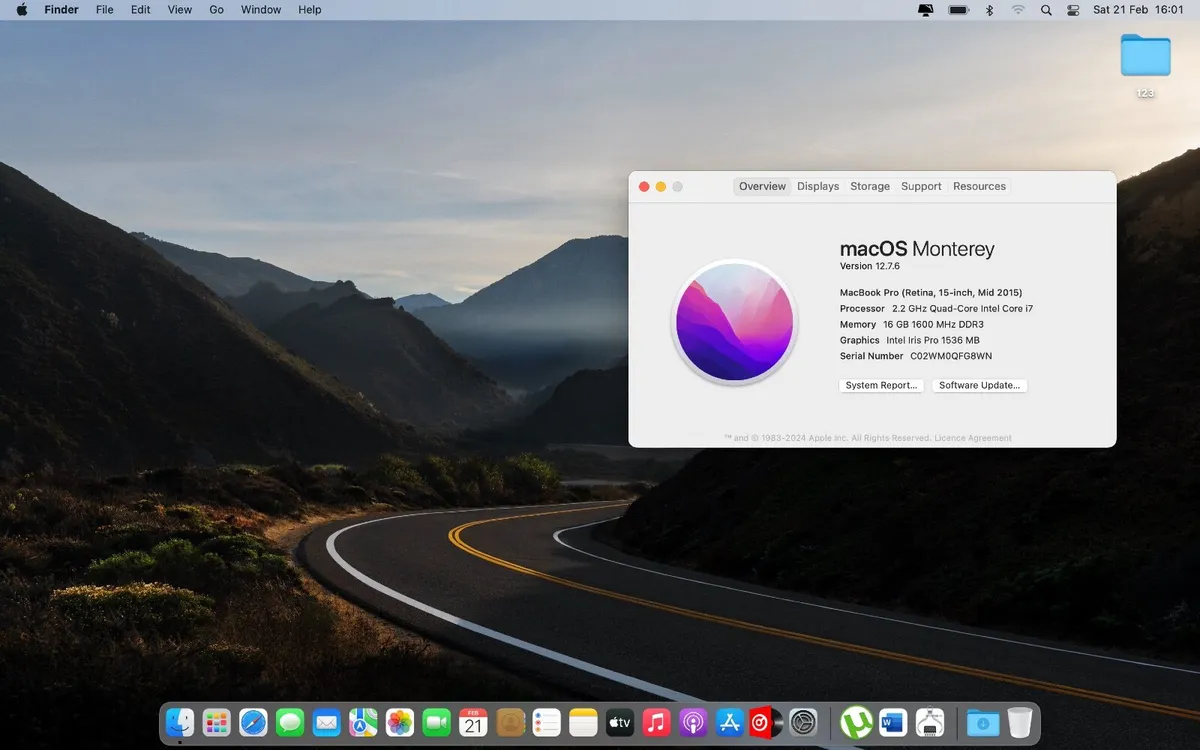Open the Go menu
This screenshot has height=750, width=1200.
coord(216,9)
